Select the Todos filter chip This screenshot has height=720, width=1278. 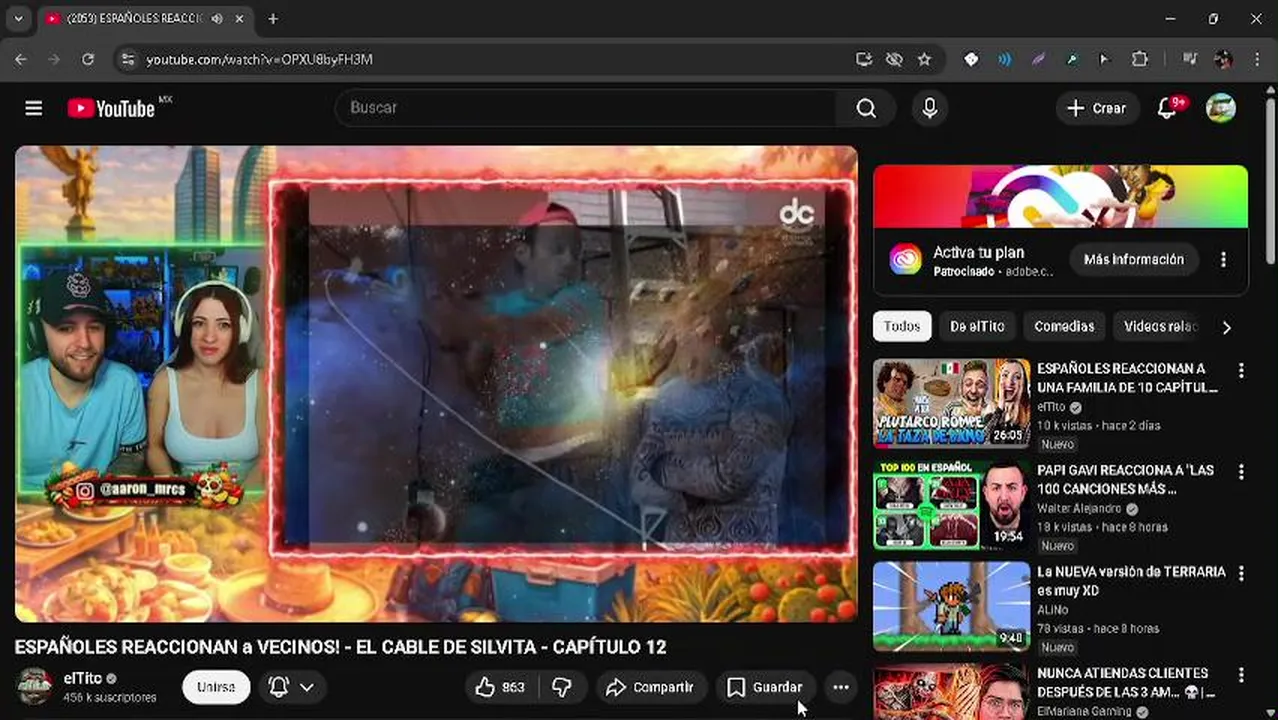tap(902, 327)
